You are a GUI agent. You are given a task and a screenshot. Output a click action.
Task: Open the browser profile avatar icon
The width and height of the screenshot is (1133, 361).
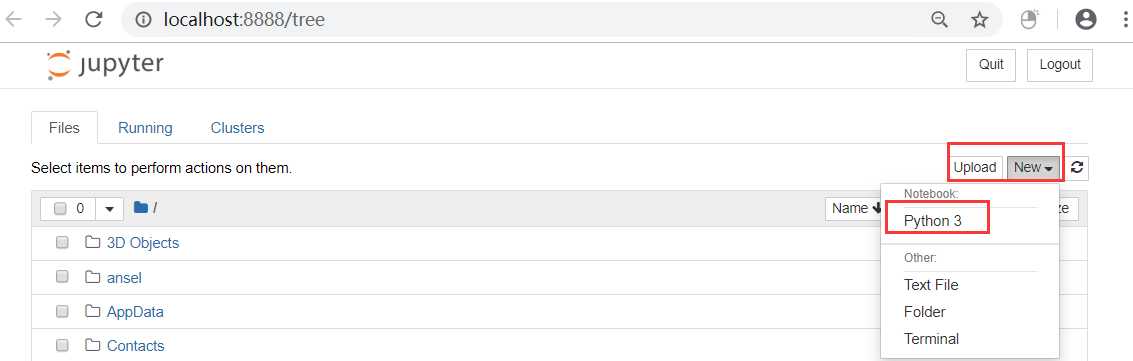pyautogui.click(x=1085, y=19)
